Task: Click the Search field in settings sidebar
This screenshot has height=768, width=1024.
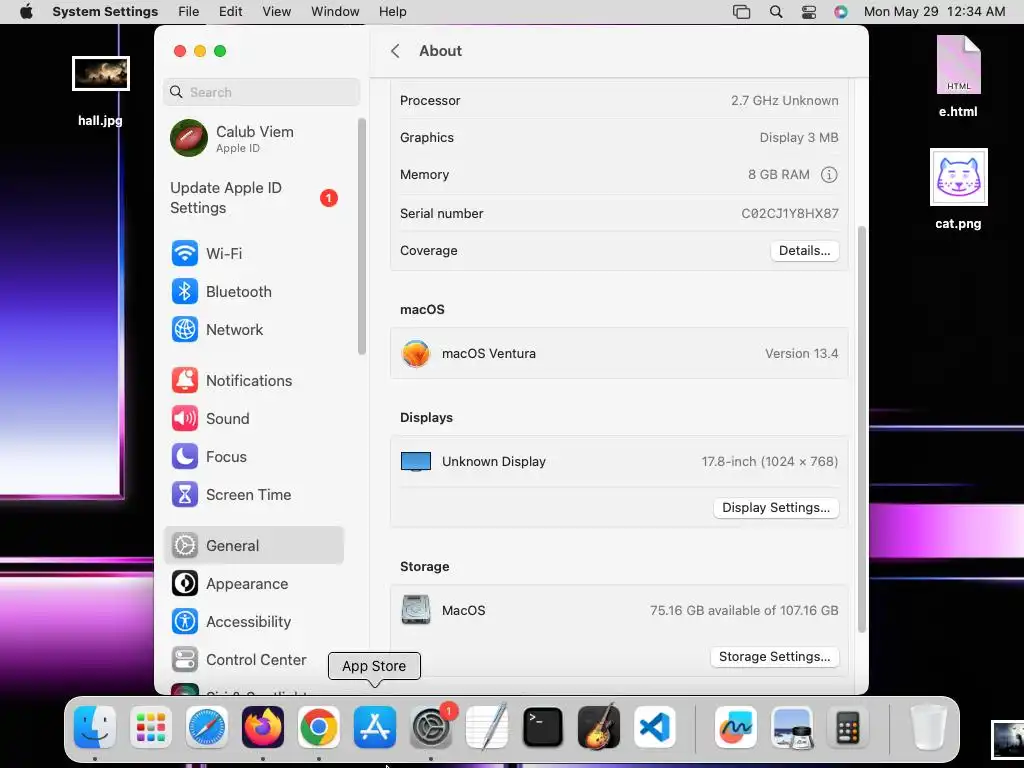Action: pos(261,92)
